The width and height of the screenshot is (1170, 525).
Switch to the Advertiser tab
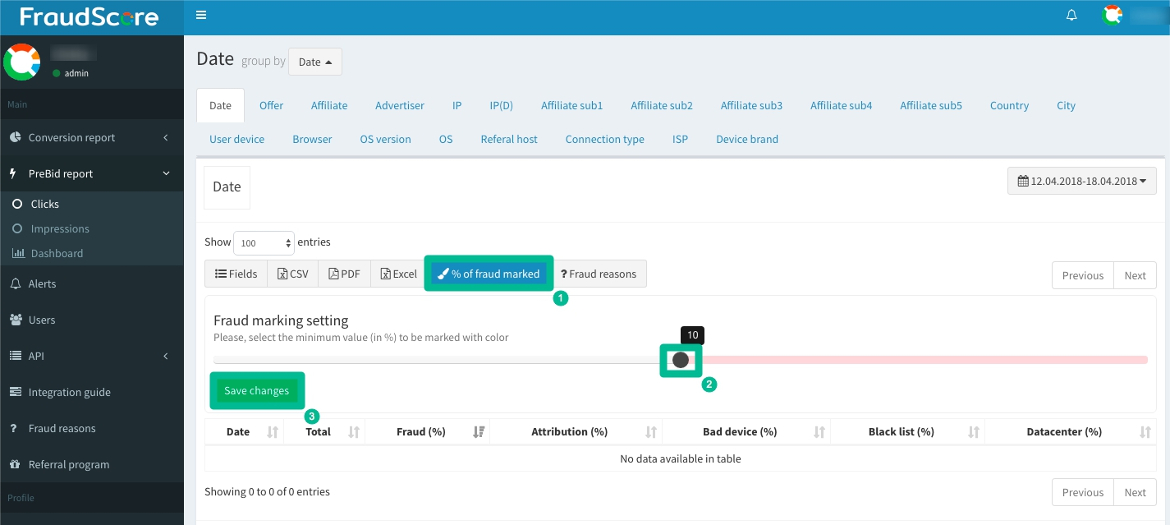coord(400,106)
